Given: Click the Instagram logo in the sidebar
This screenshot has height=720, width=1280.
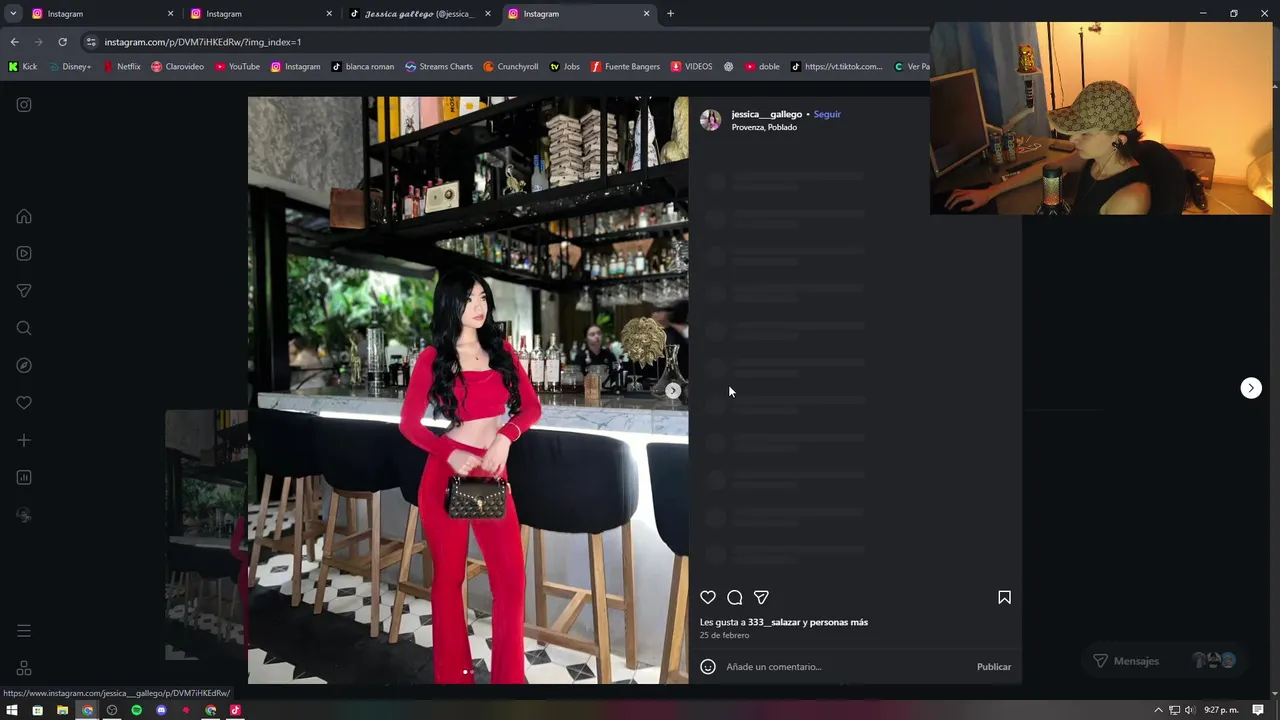Looking at the screenshot, I should pos(24,105).
